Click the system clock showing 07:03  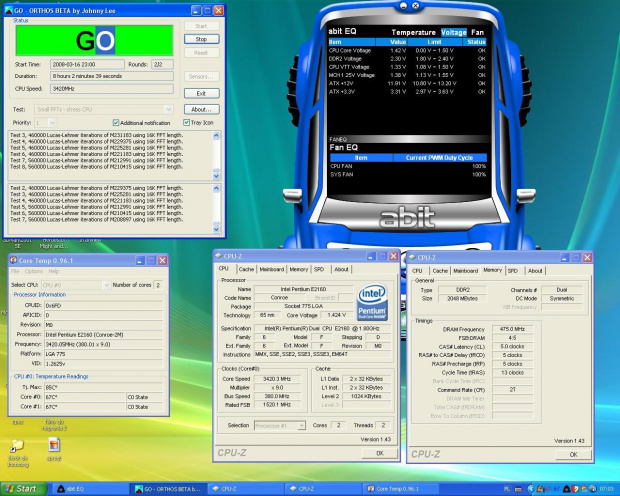(x=607, y=489)
